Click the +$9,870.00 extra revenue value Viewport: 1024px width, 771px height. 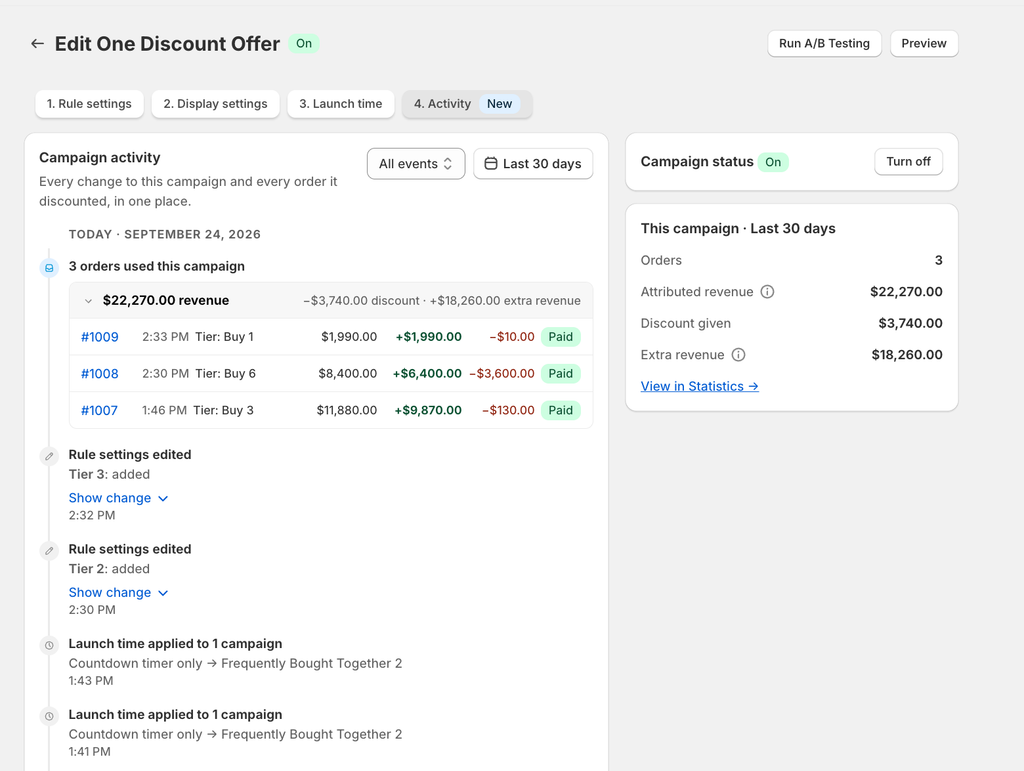click(x=428, y=411)
